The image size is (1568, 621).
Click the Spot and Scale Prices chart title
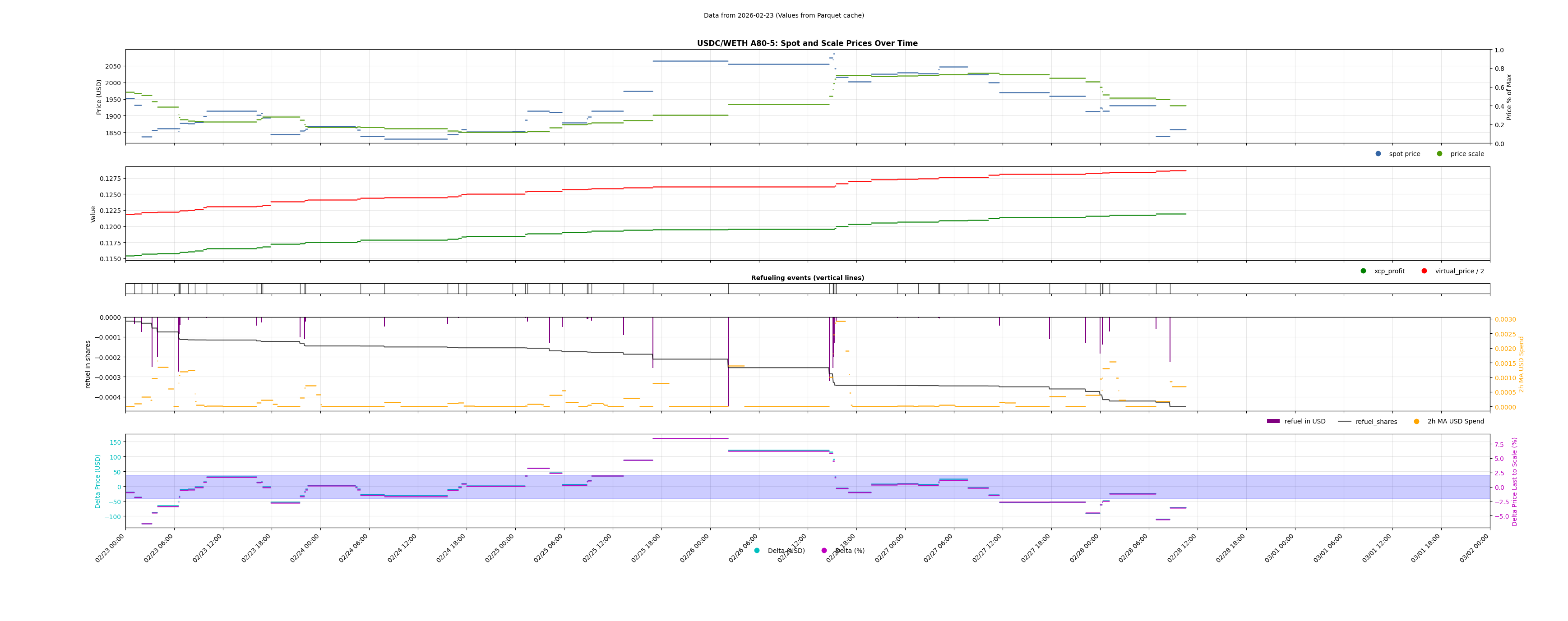807,44
